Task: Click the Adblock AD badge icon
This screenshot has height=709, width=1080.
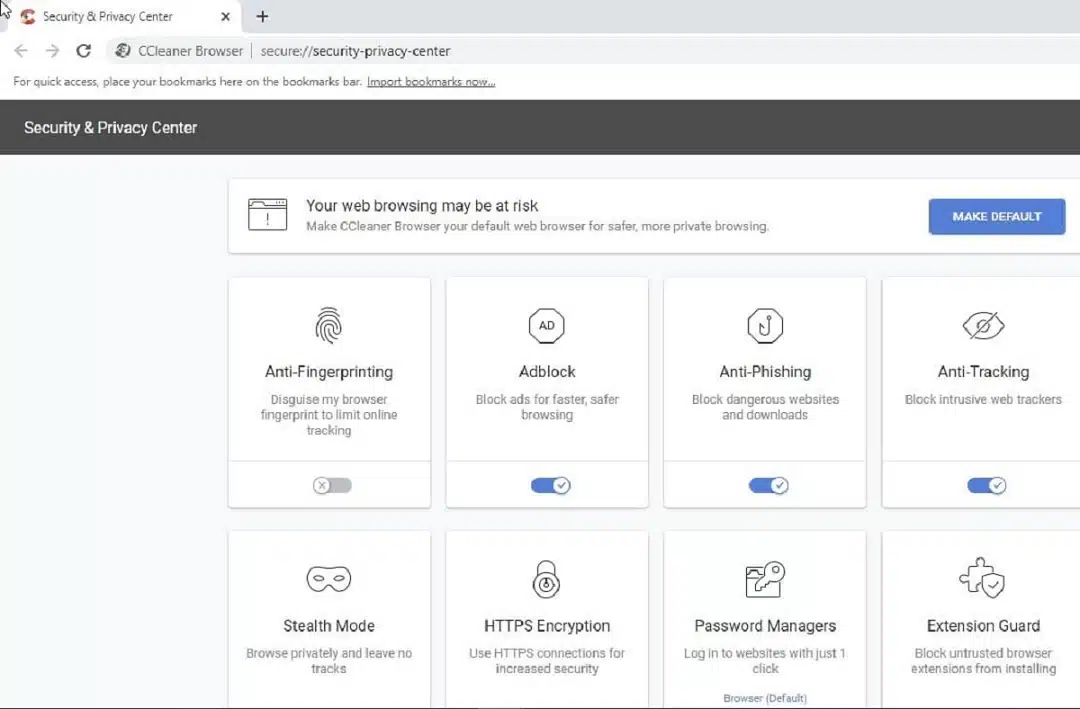Action: (547, 325)
